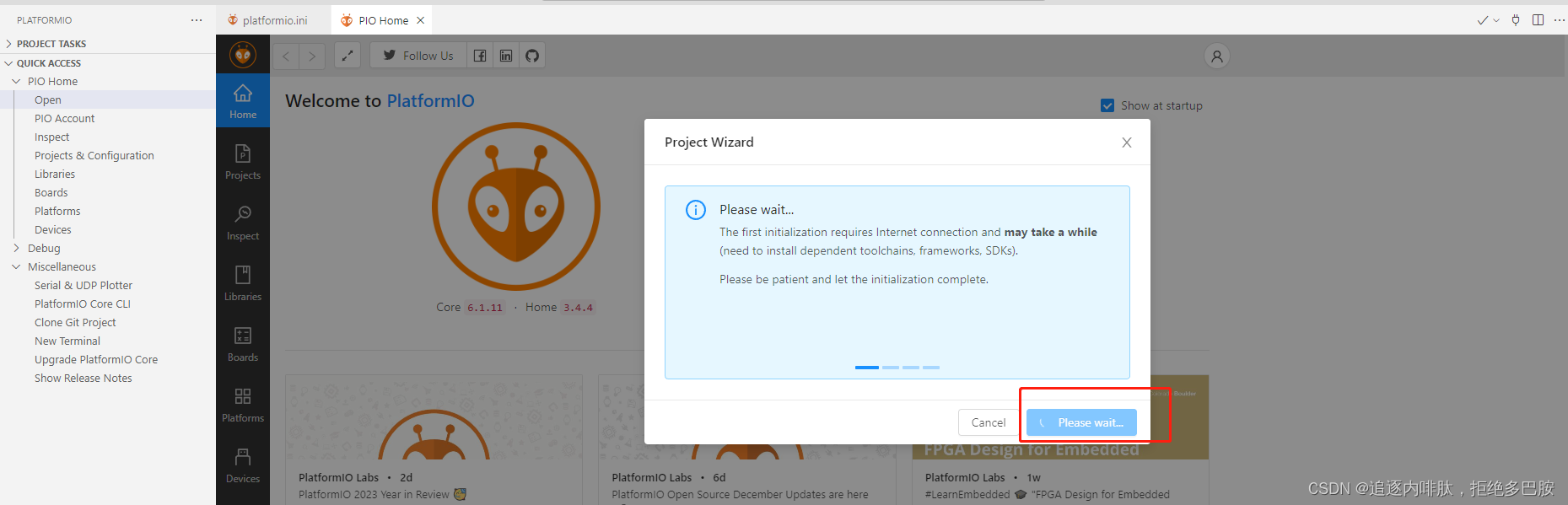1568x505 pixels.
Task: Collapse the PIO Home tree node
Action: [16, 82]
